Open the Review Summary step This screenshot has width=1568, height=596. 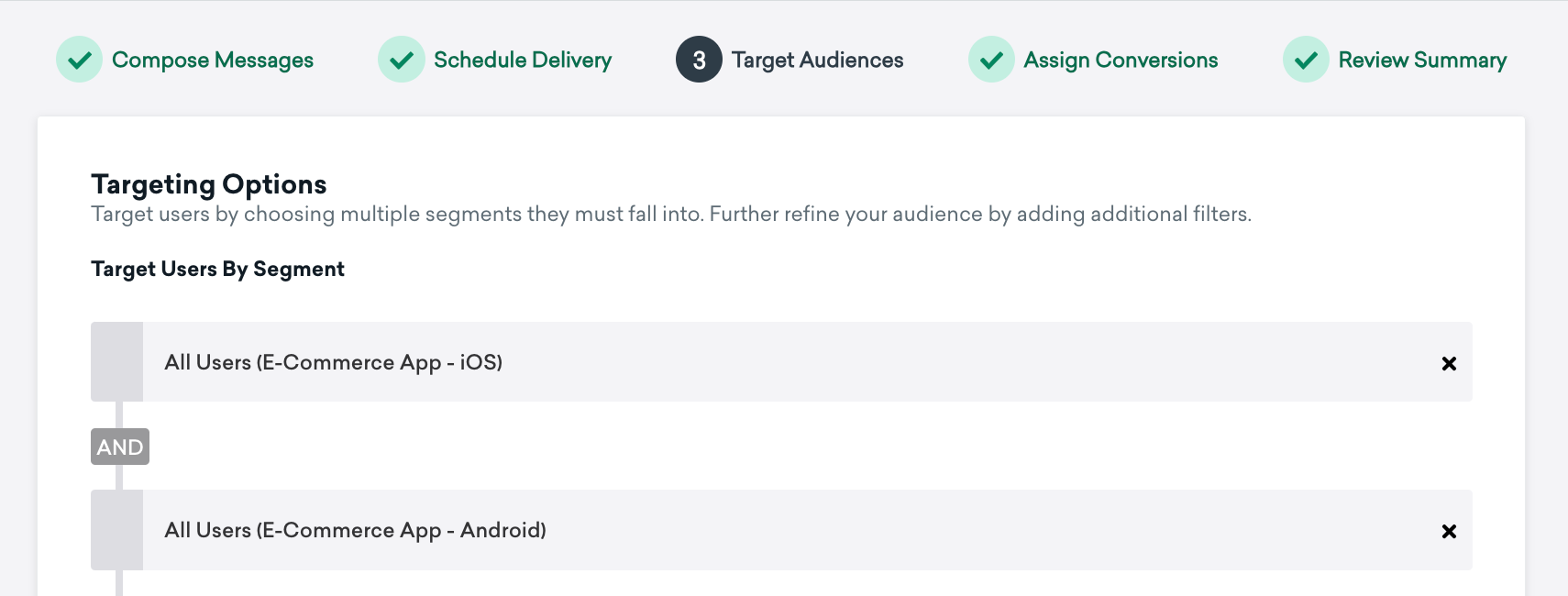tap(1422, 60)
